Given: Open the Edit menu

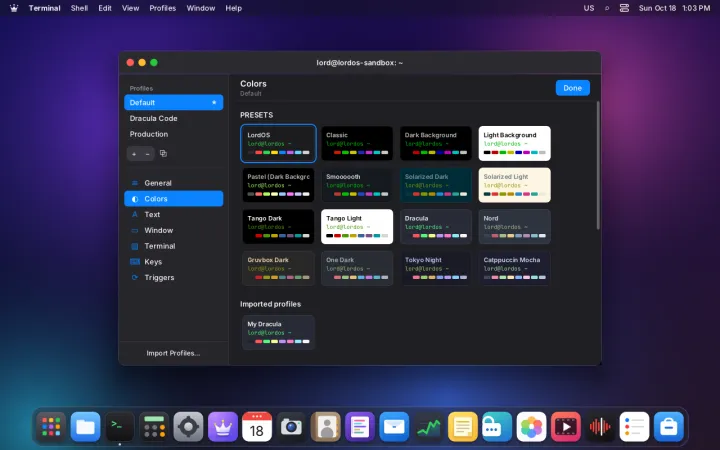Looking at the screenshot, I should (105, 8).
